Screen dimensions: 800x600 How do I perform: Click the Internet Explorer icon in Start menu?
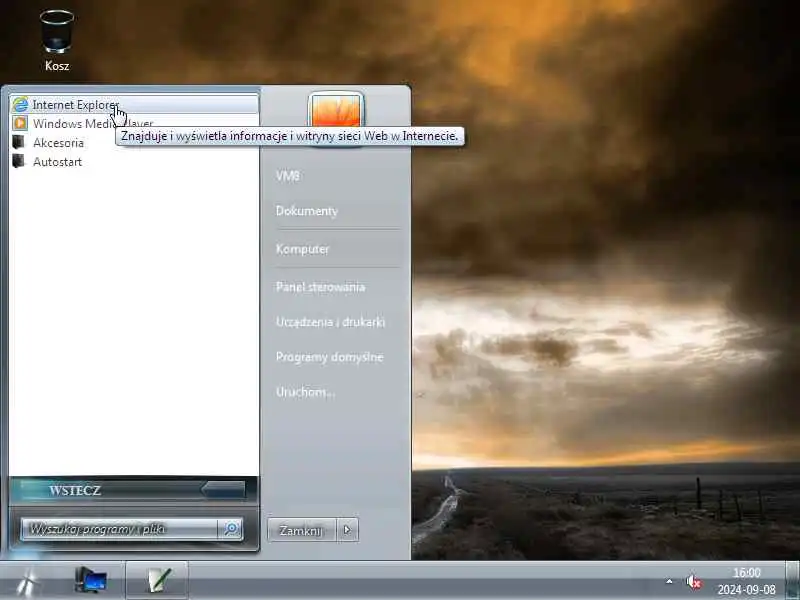20,105
